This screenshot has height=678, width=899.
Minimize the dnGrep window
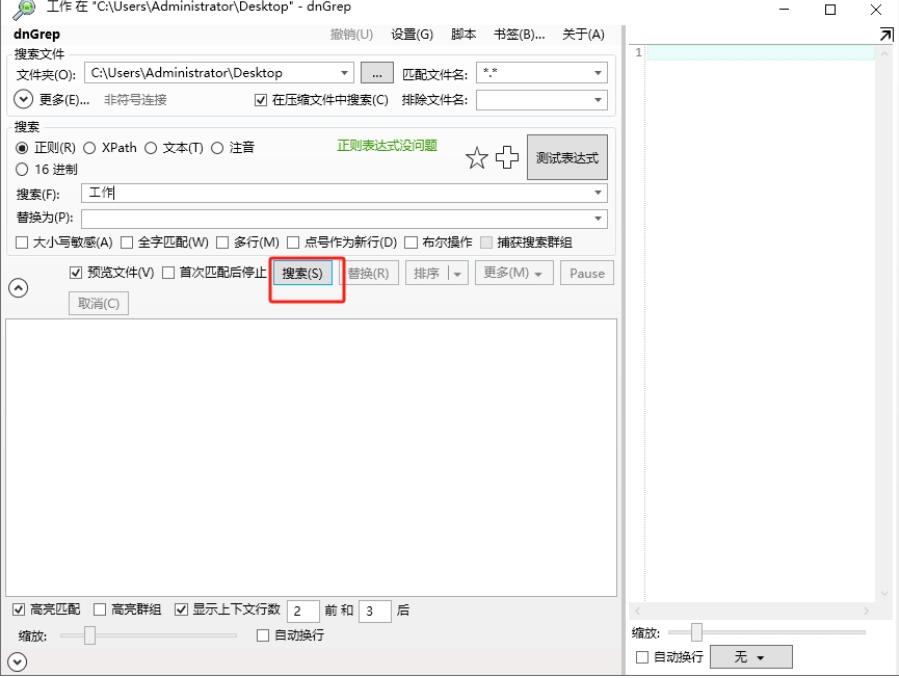[784, 10]
